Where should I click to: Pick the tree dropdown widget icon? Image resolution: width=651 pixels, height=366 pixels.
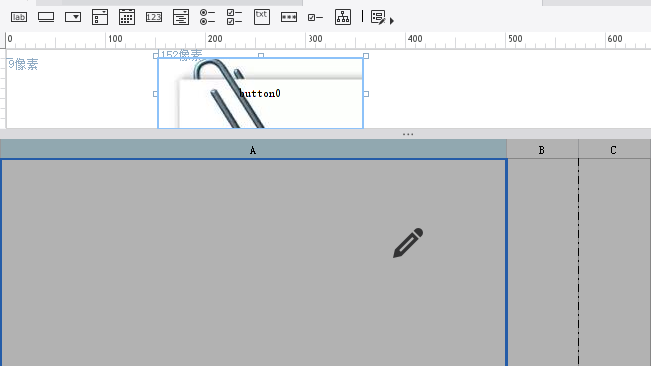(181, 17)
